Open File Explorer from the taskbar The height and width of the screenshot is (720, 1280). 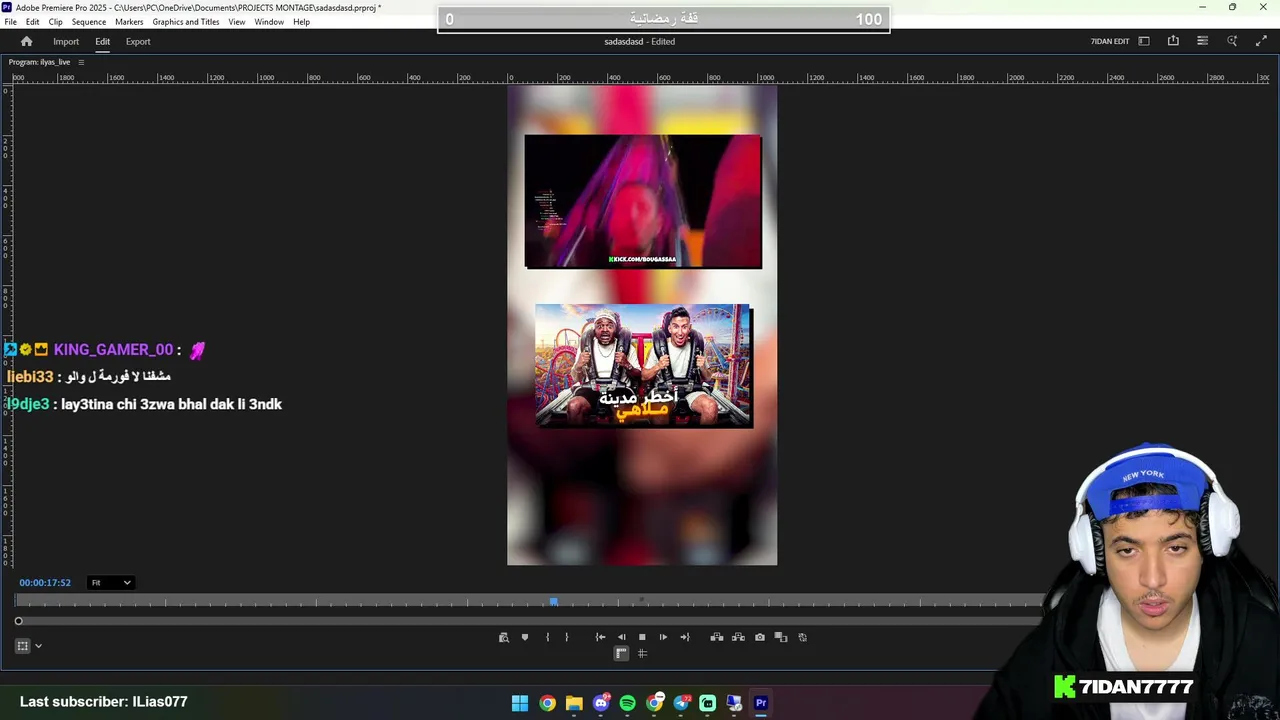tap(574, 703)
